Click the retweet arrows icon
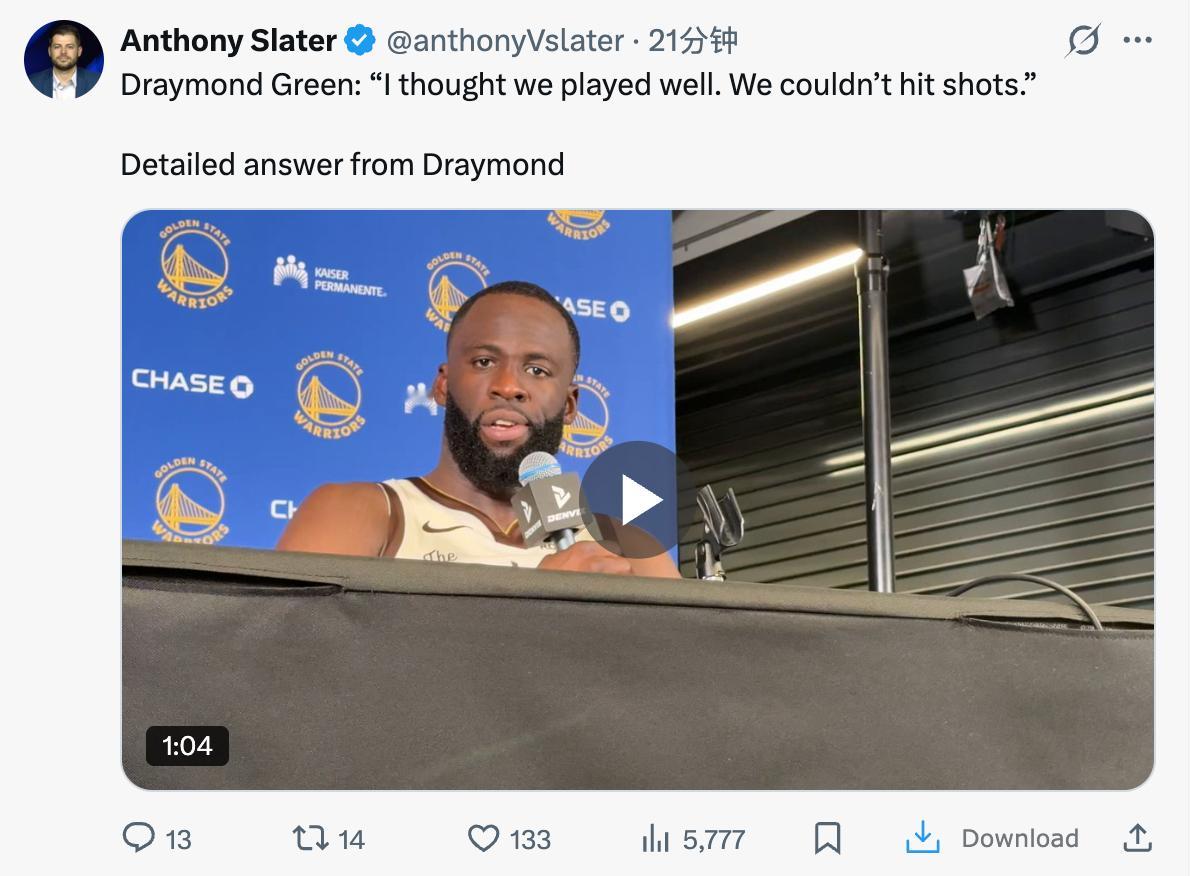 (x=311, y=838)
